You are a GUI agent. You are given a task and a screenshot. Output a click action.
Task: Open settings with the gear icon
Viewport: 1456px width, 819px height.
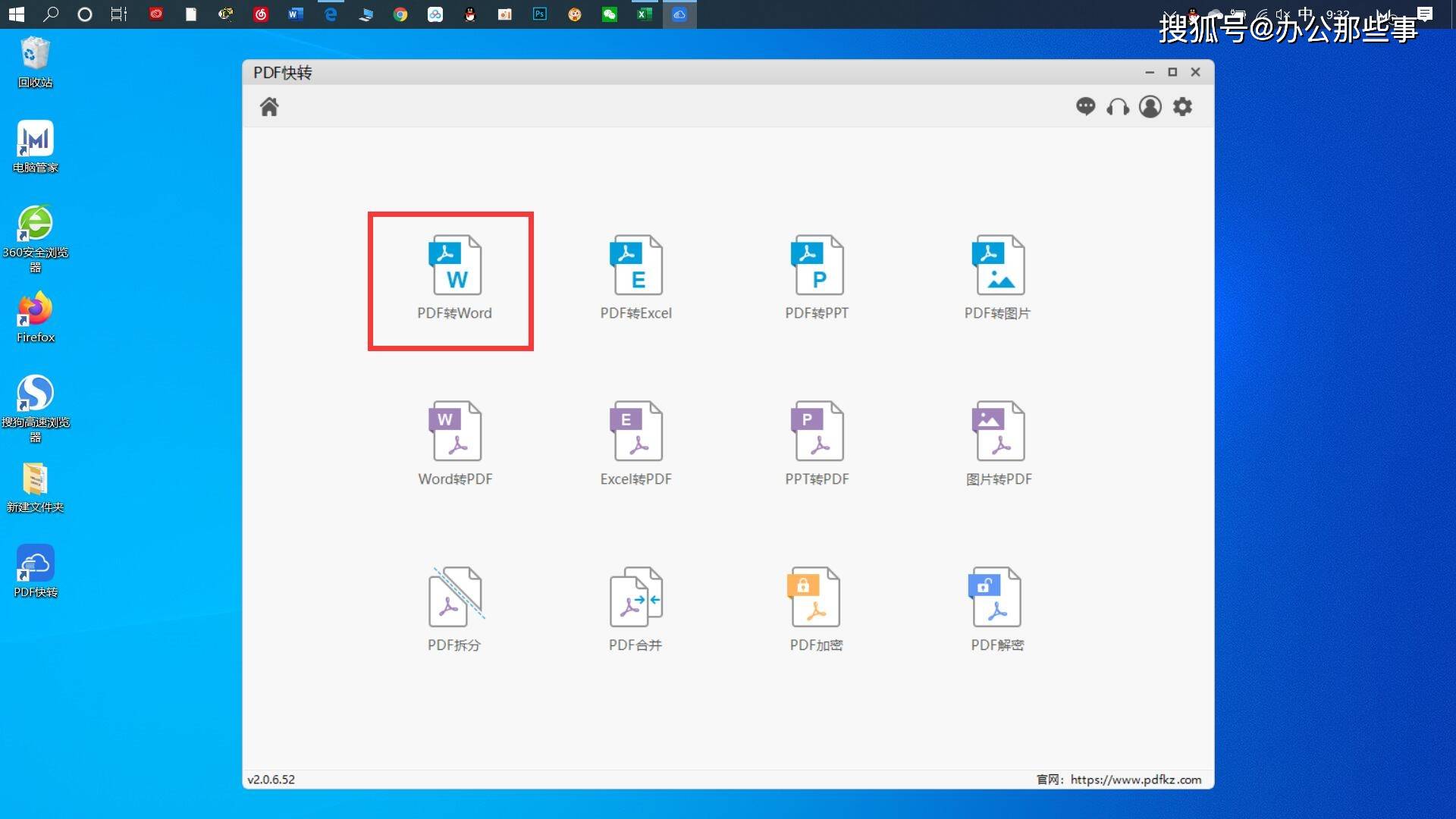point(1182,106)
